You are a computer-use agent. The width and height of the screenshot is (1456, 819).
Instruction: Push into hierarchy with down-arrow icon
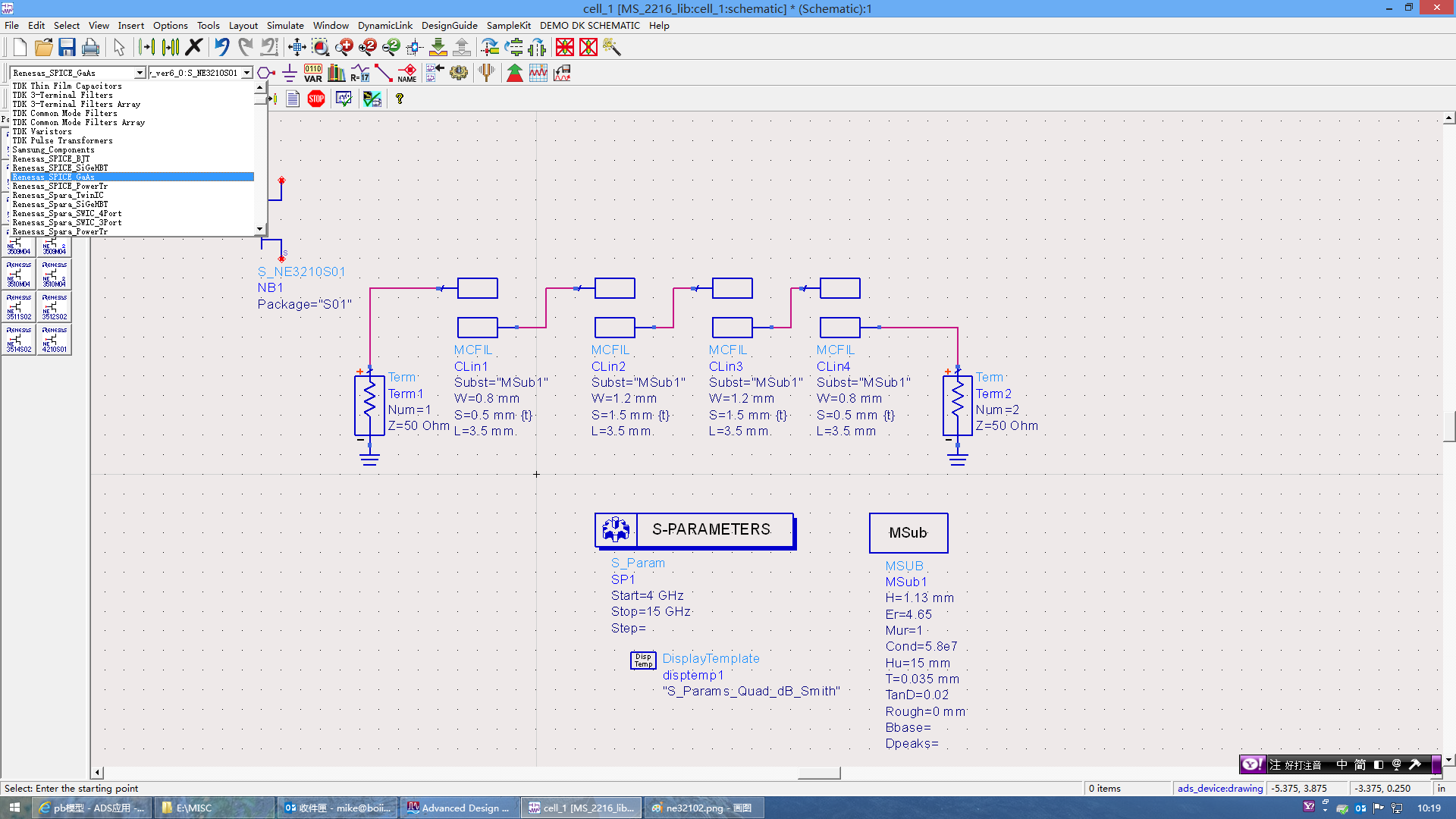click(x=438, y=47)
